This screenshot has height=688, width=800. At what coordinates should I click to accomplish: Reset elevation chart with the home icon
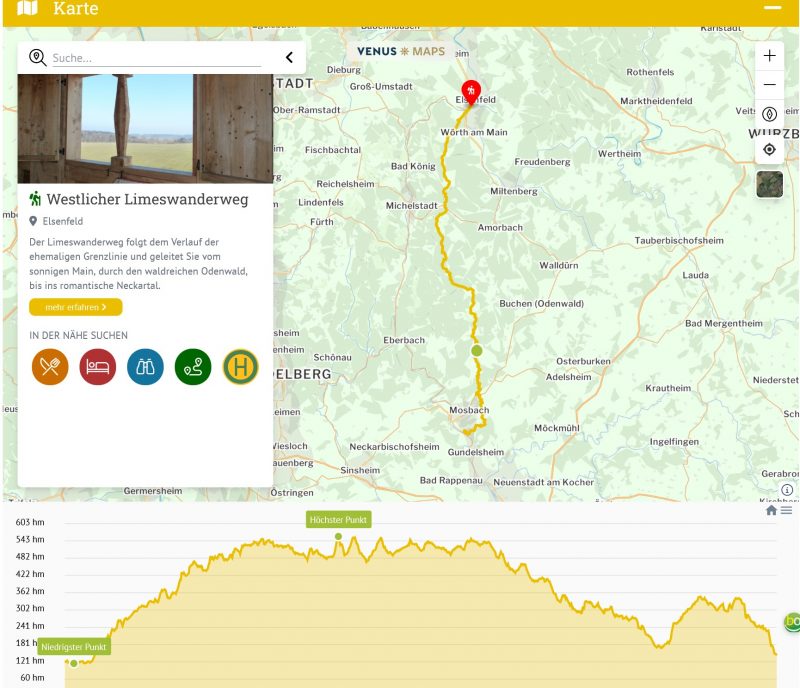tap(771, 511)
